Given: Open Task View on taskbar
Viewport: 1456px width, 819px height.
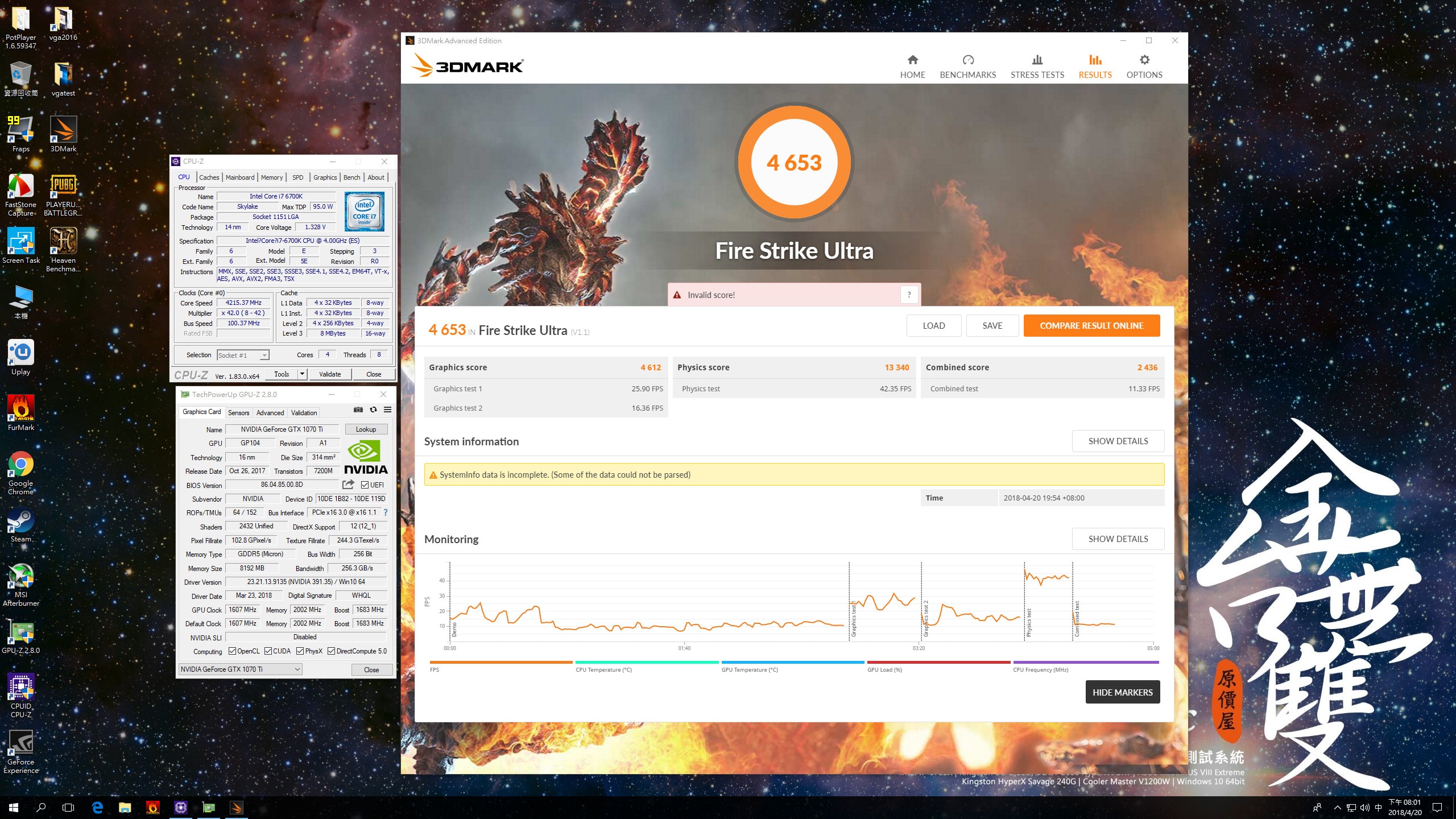Looking at the screenshot, I should click(68, 808).
